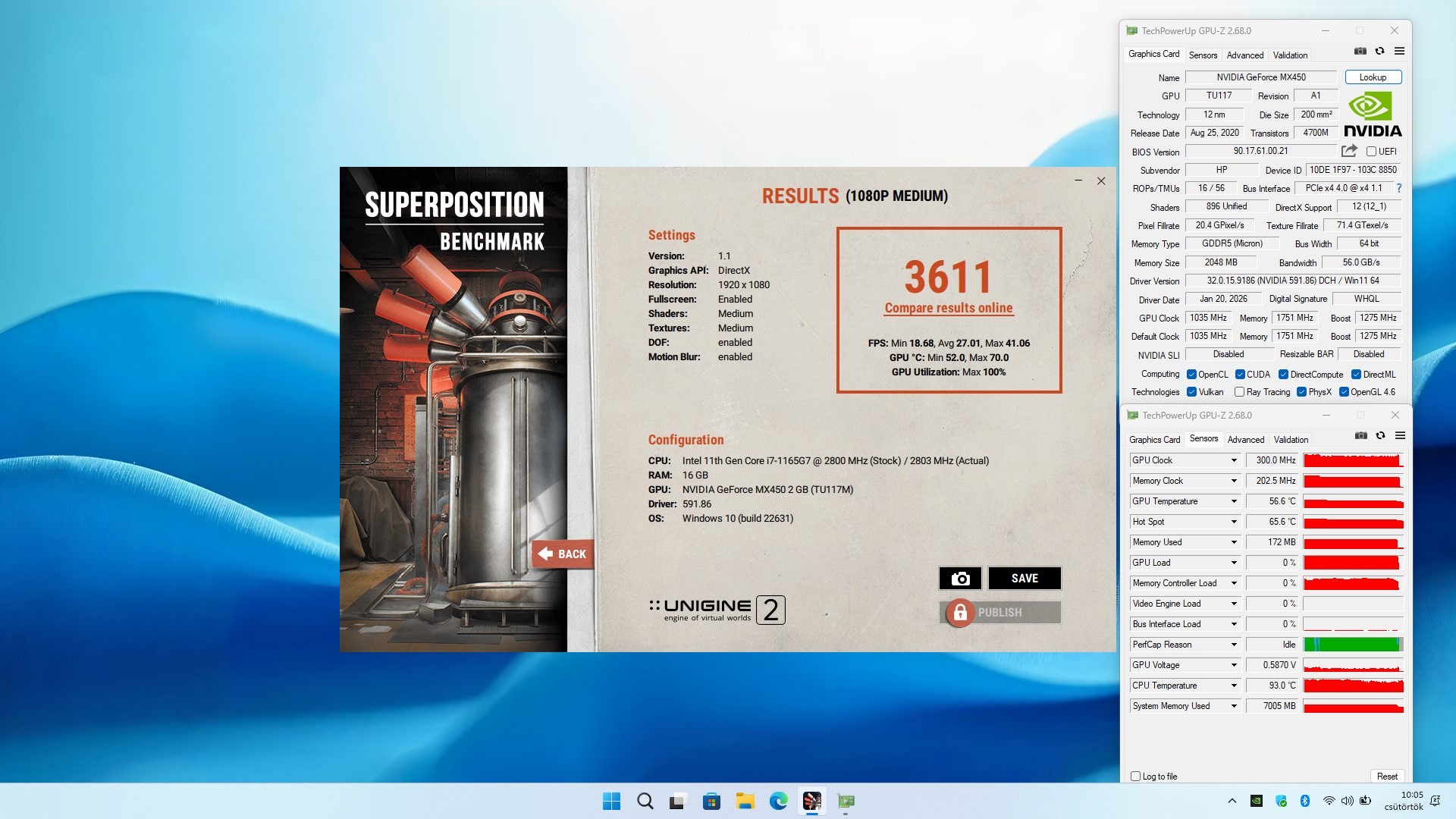Click the GPU Temperature sensor graph

(x=1353, y=501)
